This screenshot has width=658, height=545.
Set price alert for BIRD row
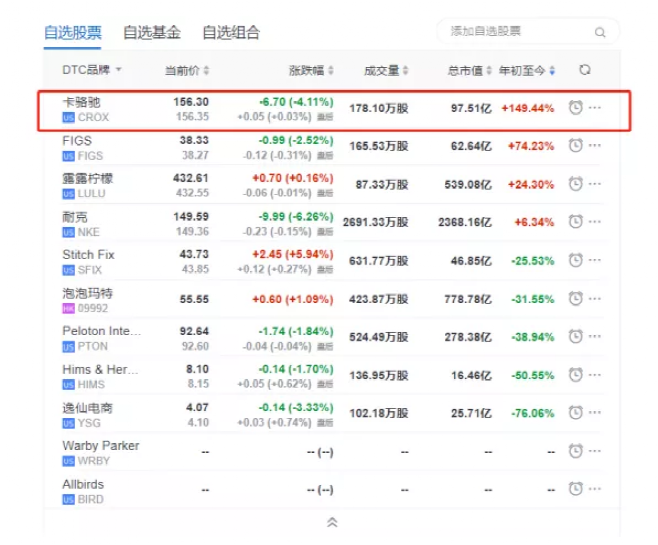[575, 489]
